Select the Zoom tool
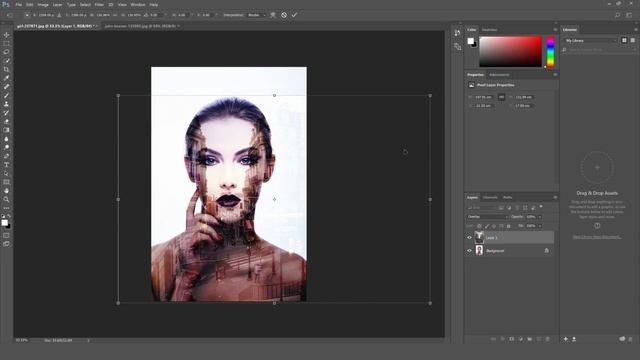 (6, 200)
